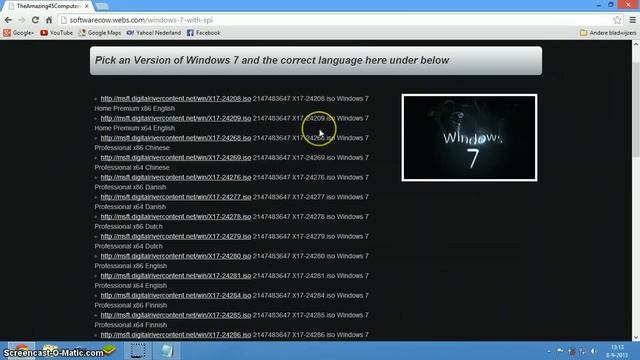Click 'Professional x64 Dutch' text

(129, 246)
